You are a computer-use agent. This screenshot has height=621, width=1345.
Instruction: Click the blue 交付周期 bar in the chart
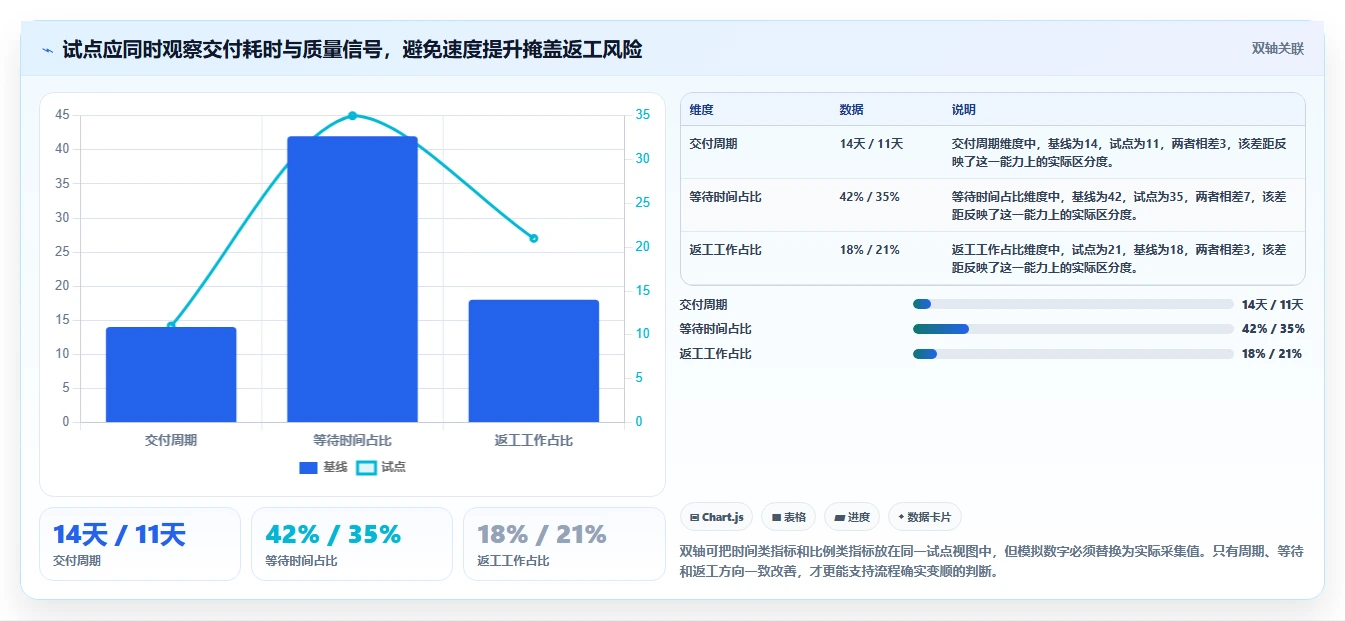(x=171, y=374)
